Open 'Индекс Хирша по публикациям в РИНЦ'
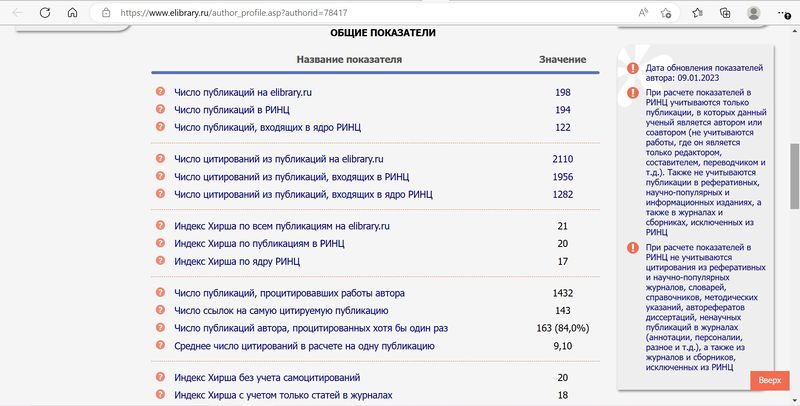This screenshot has height=406, width=800. [x=259, y=244]
